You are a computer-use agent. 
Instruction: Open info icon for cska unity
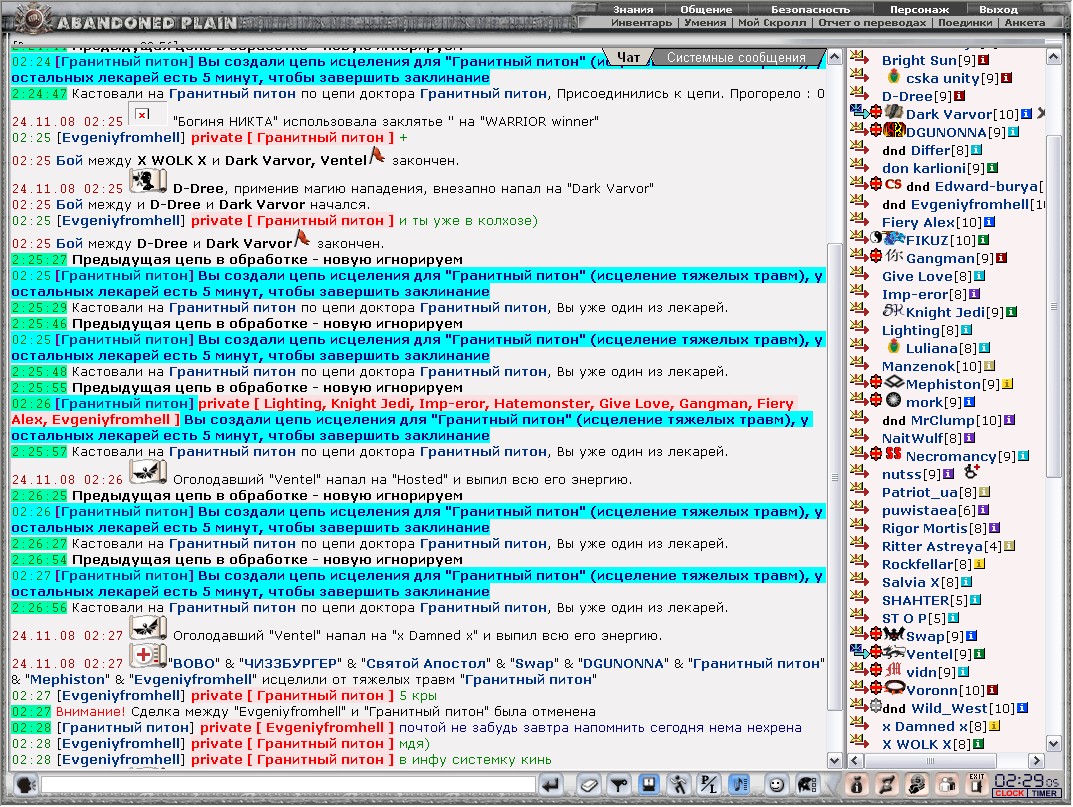coord(1007,78)
